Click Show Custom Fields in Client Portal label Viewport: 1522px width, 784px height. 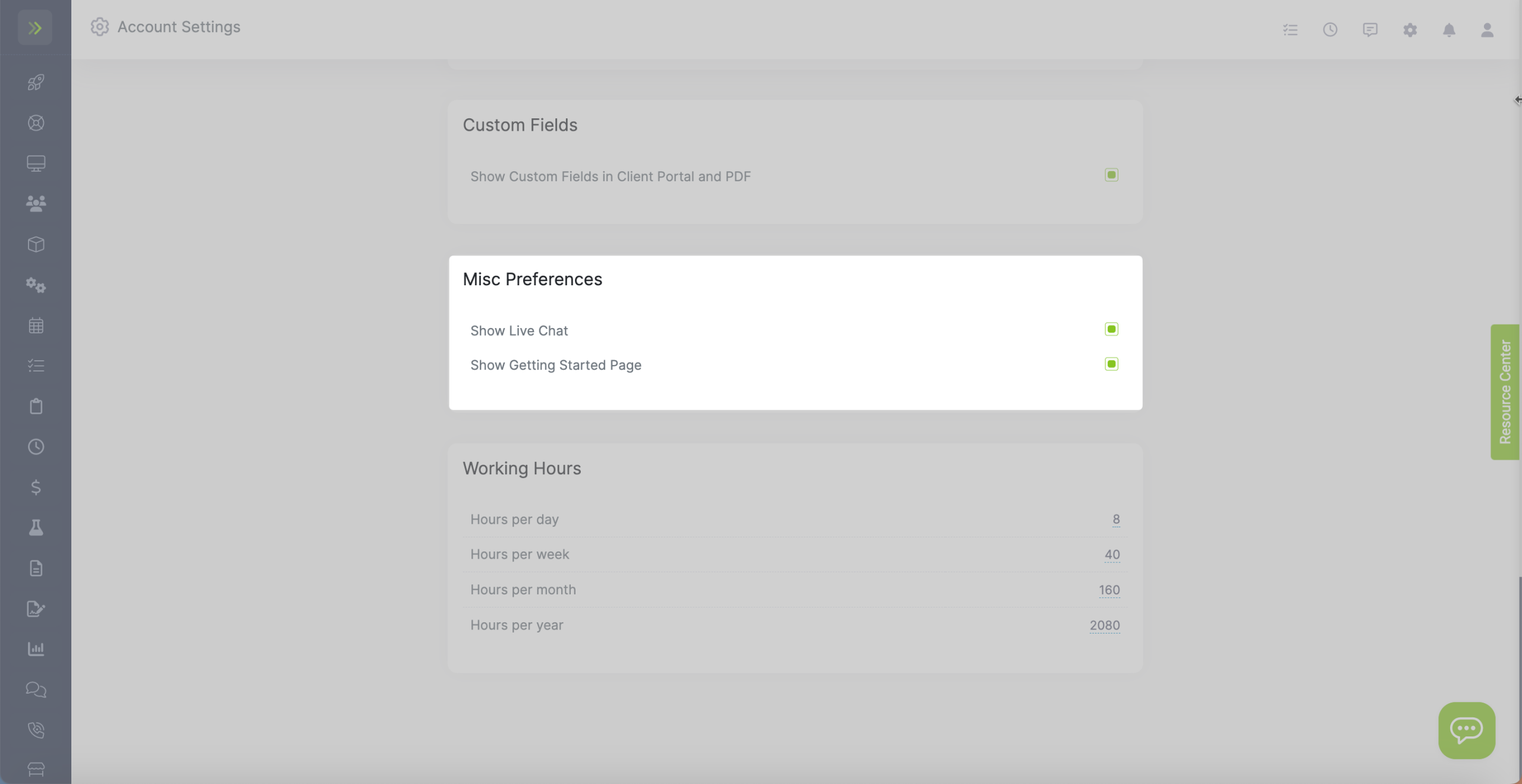point(610,177)
